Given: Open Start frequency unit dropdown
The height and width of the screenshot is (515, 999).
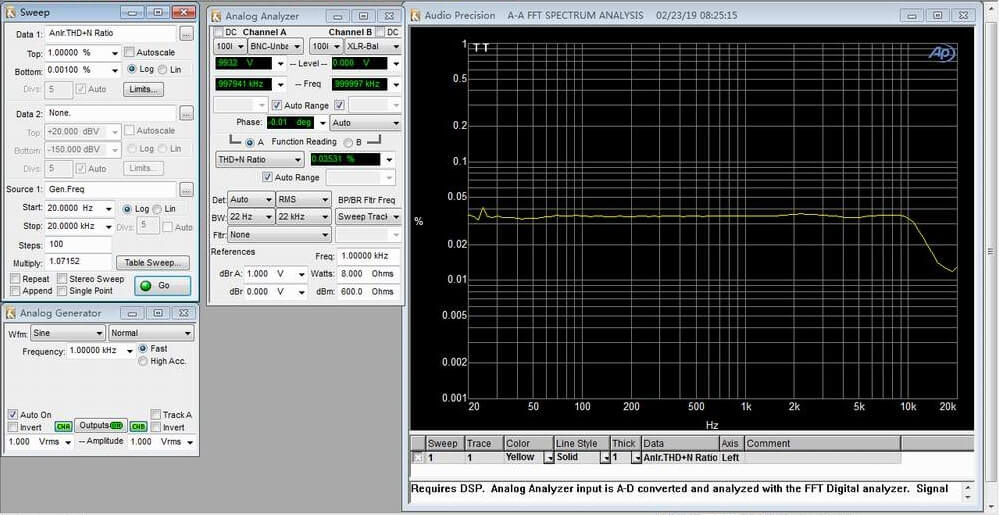Looking at the screenshot, I should [110, 208].
